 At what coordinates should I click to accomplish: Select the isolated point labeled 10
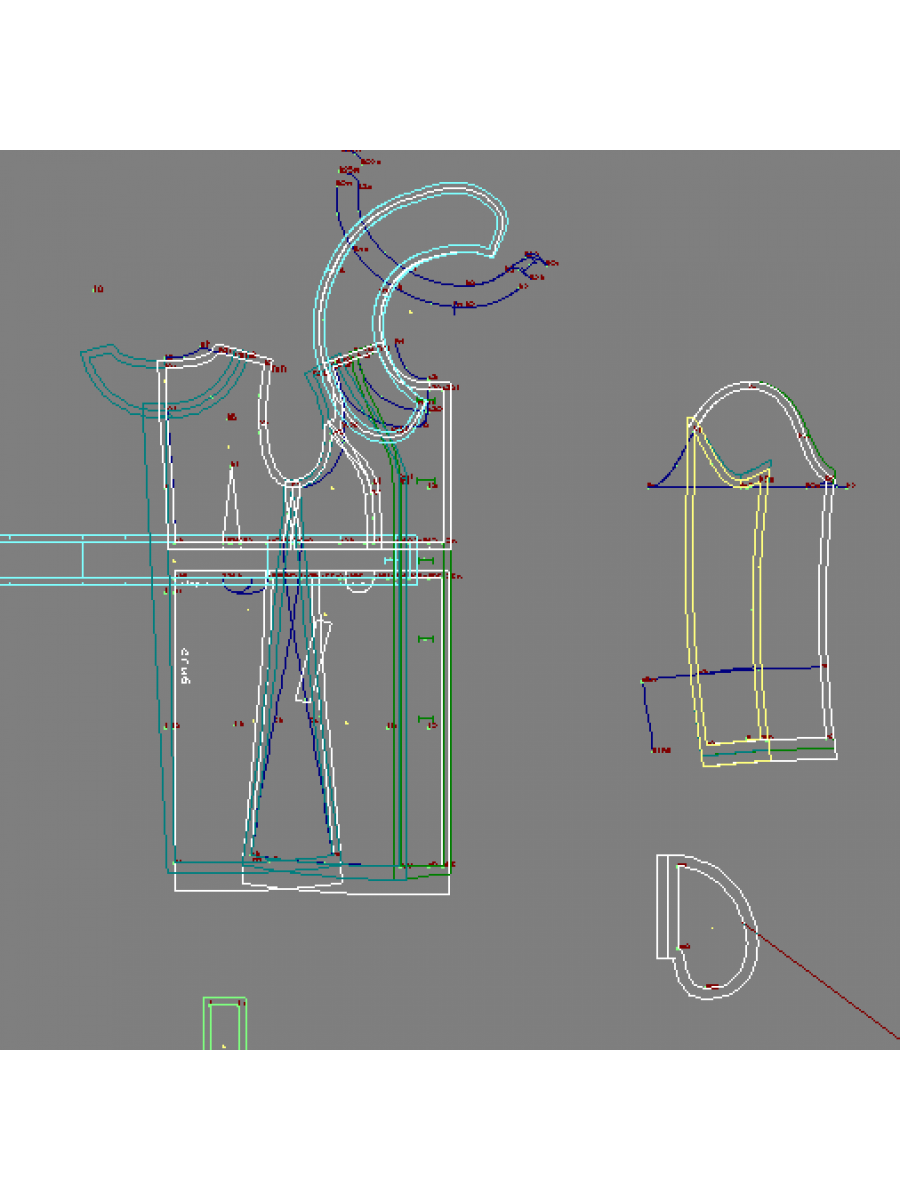[x=98, y=290]
